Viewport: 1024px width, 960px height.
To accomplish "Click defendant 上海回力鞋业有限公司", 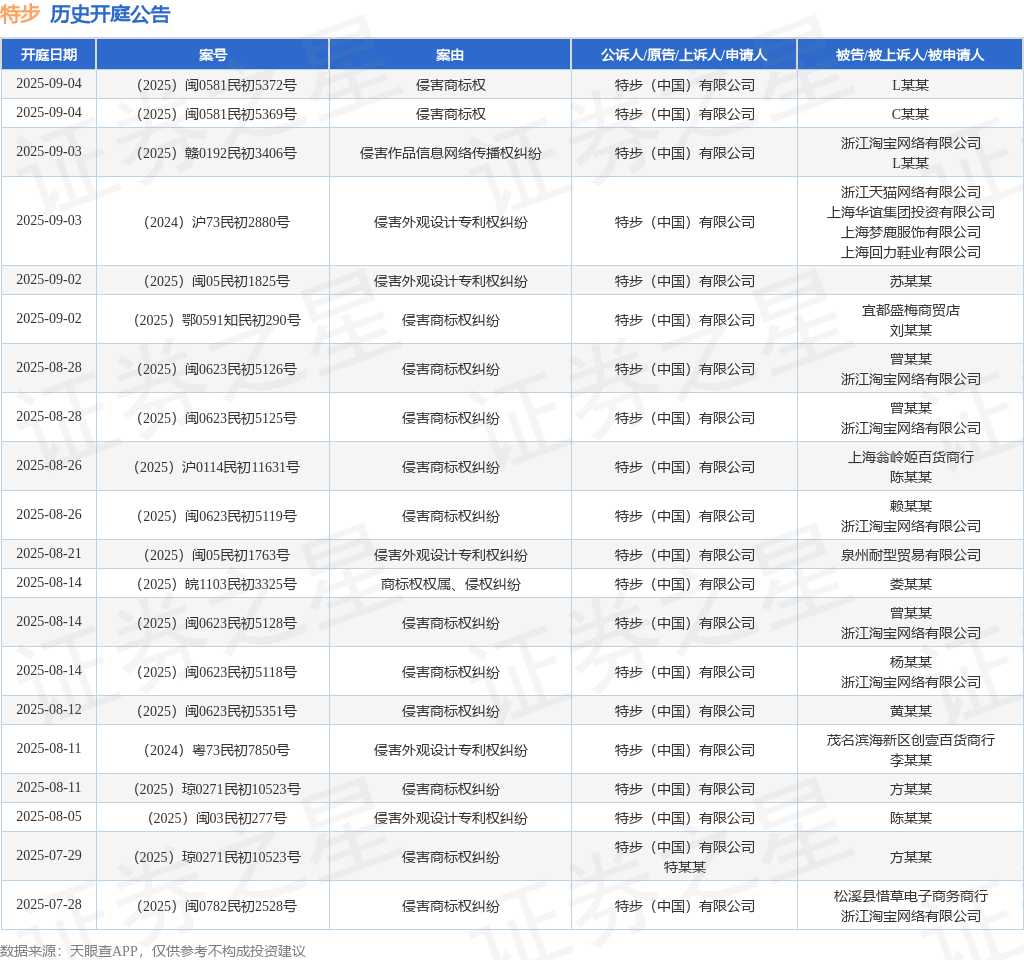I will click(x=910, y=252).
